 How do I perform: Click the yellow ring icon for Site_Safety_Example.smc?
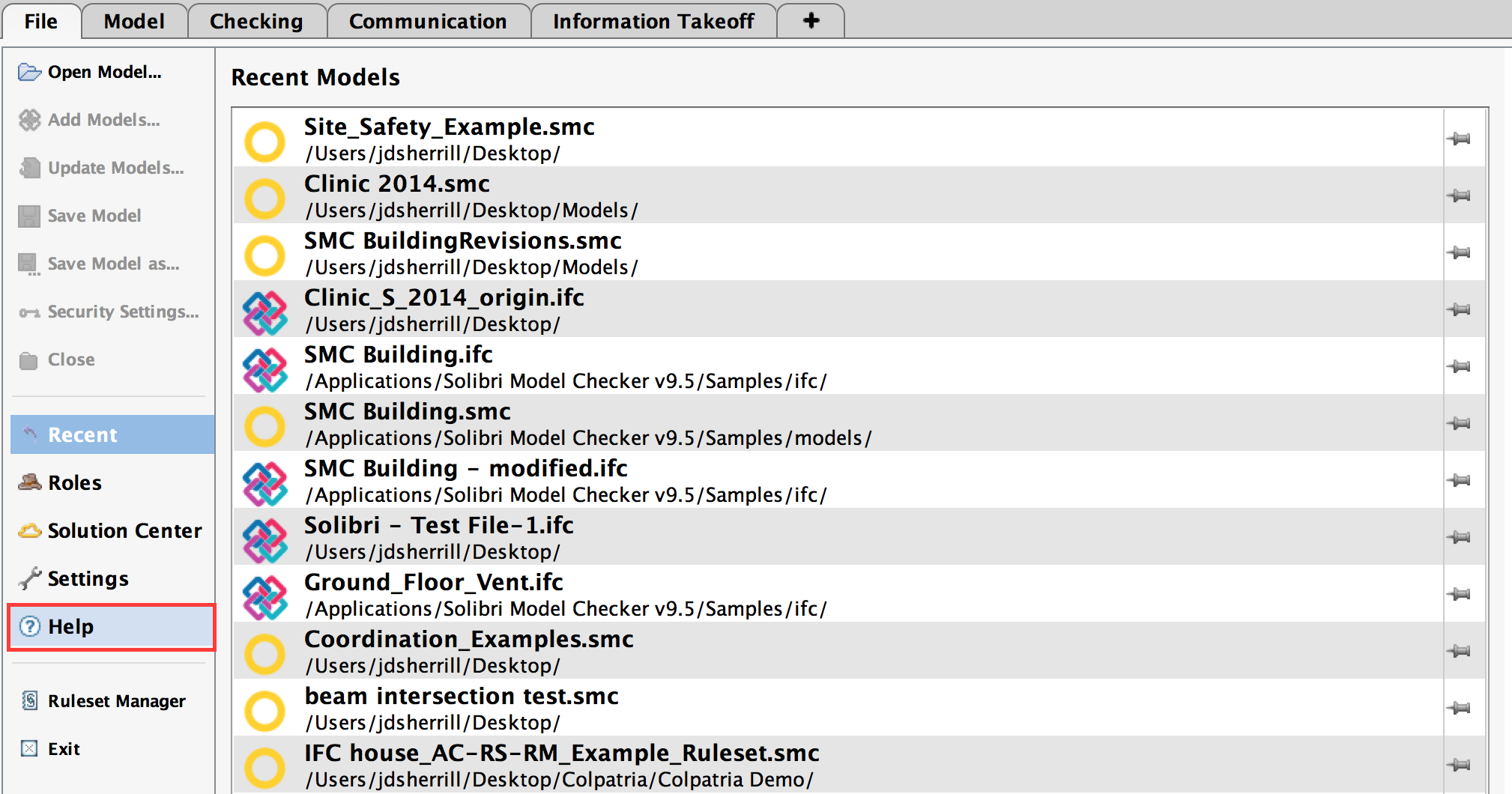[x=265, y=141]
